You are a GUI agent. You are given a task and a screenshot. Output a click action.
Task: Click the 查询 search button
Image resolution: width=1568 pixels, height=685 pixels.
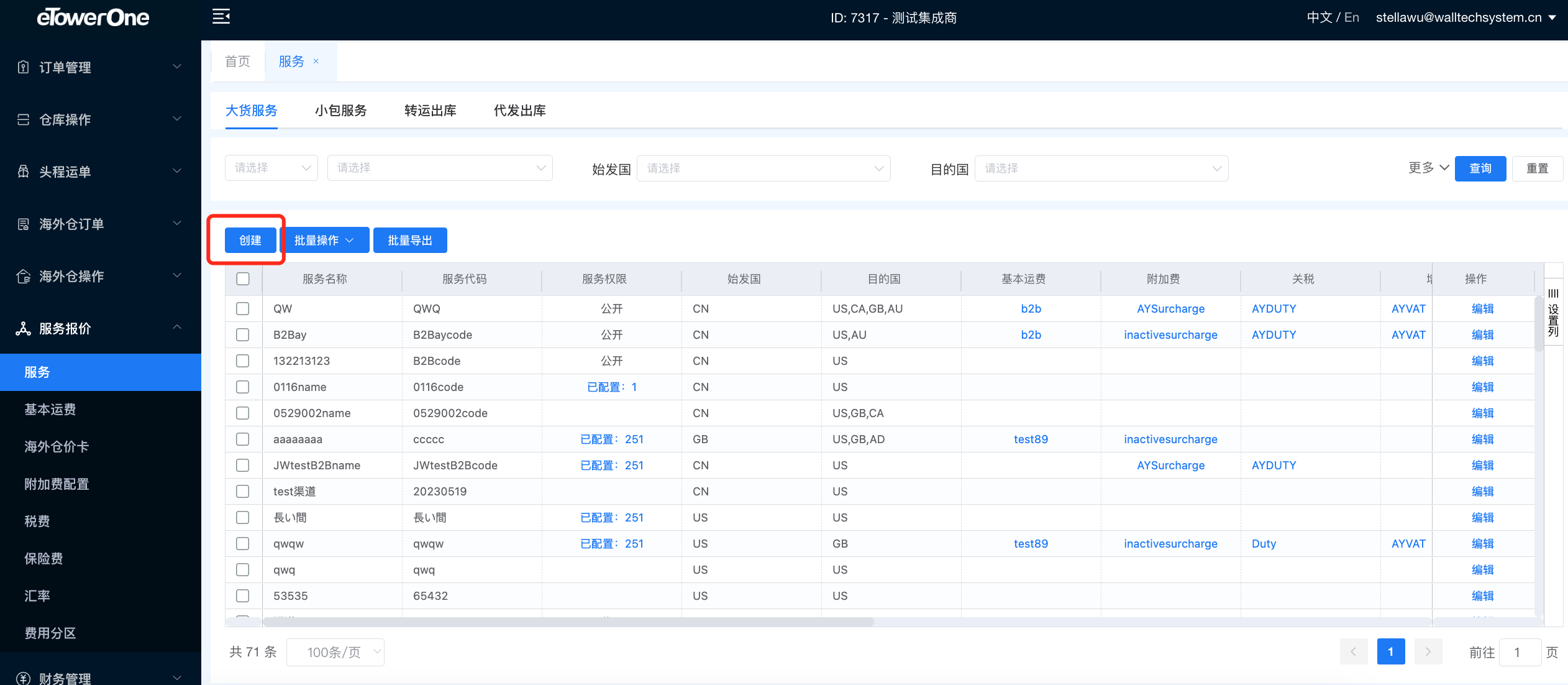pos(1480,168)
